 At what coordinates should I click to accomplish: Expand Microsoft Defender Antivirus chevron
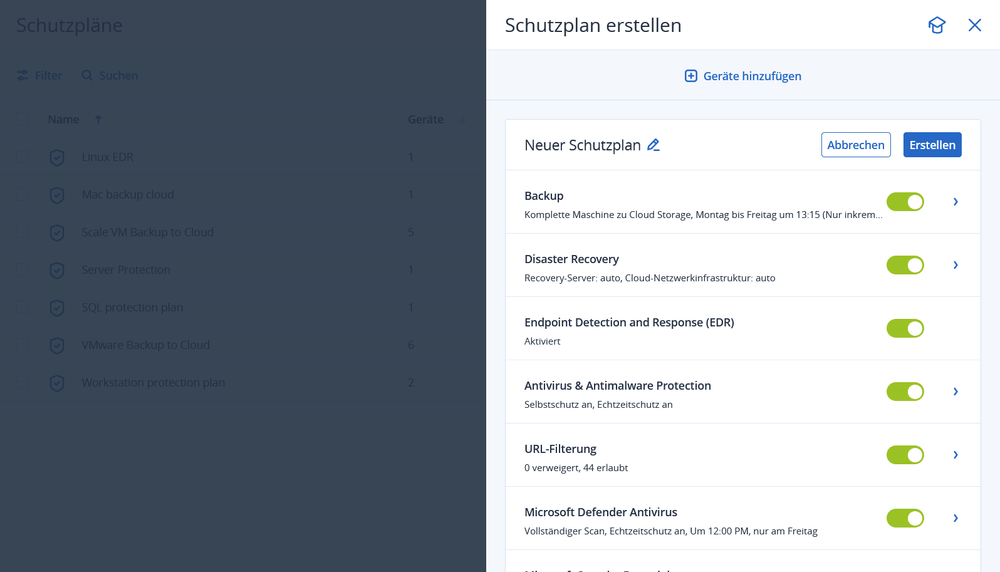(956, 518)
